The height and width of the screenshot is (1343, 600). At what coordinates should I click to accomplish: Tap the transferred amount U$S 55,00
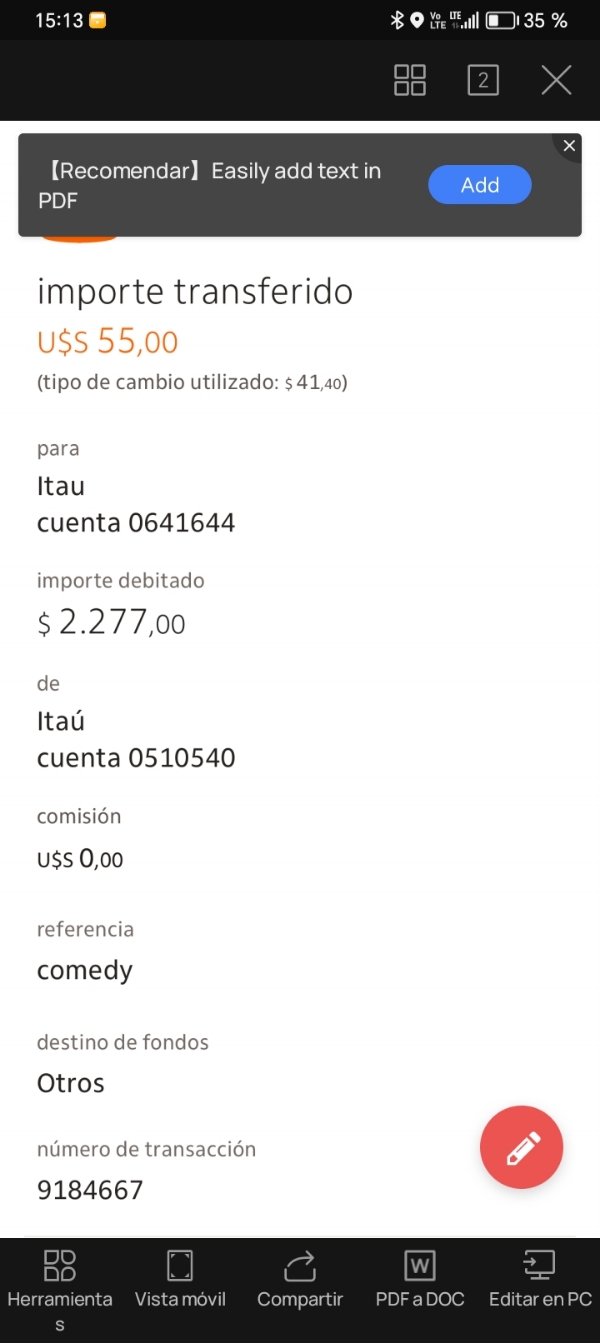[x=108, y=342]
